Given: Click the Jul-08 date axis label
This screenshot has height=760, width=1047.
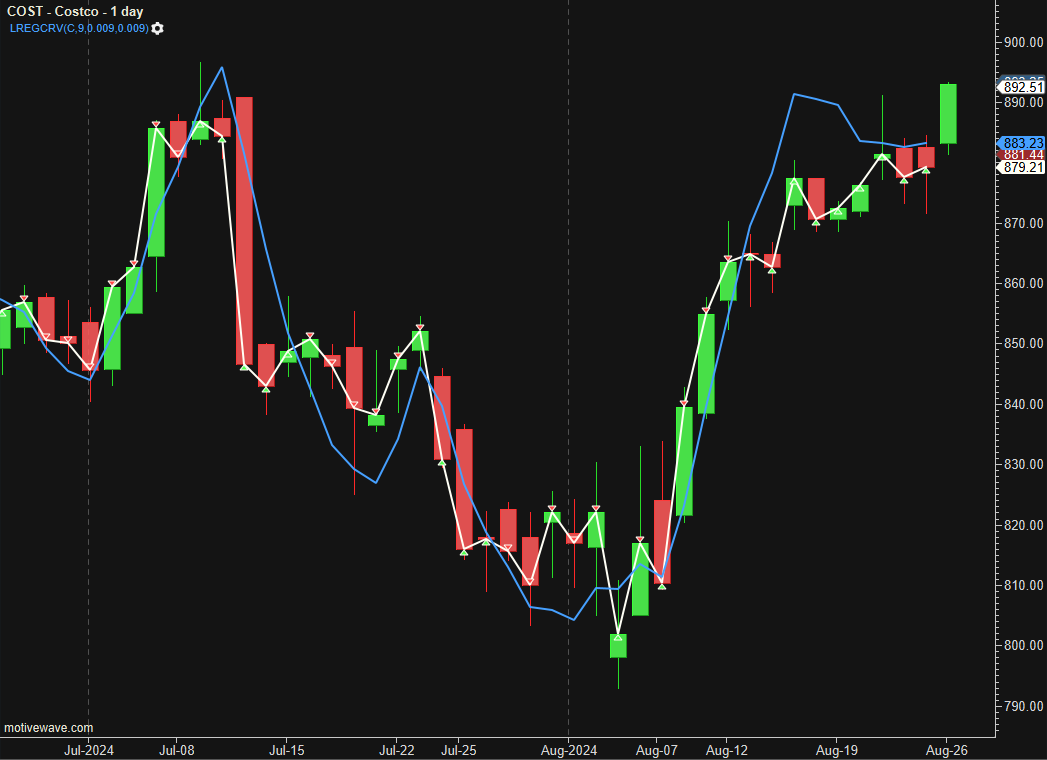Looking at the screenshot, I should [176, 750].
